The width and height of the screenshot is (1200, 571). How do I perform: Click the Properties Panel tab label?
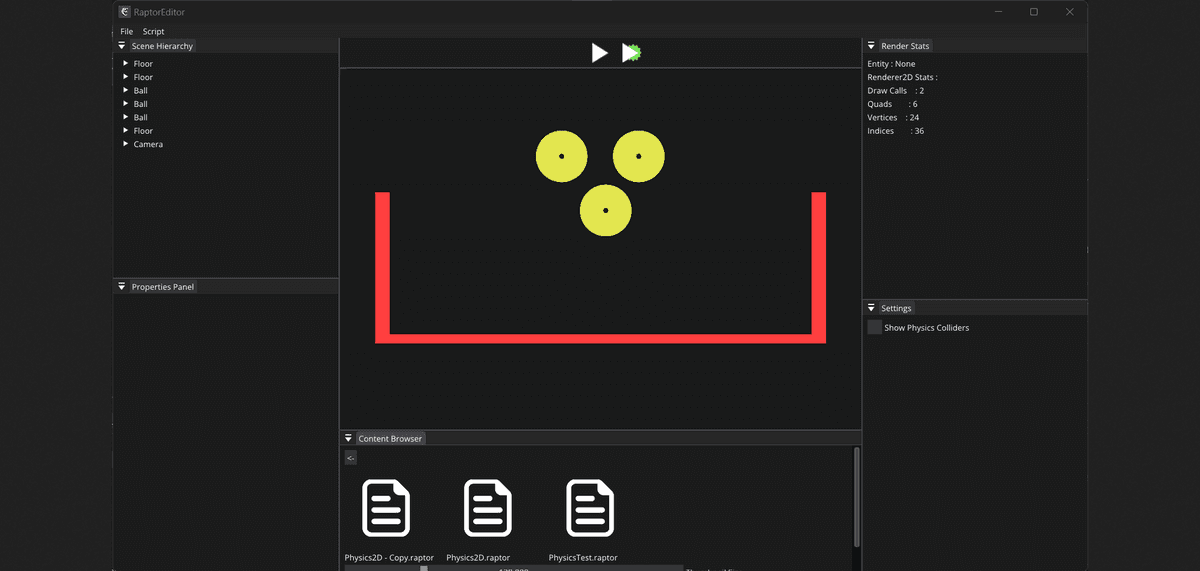(x=163, y=287)
